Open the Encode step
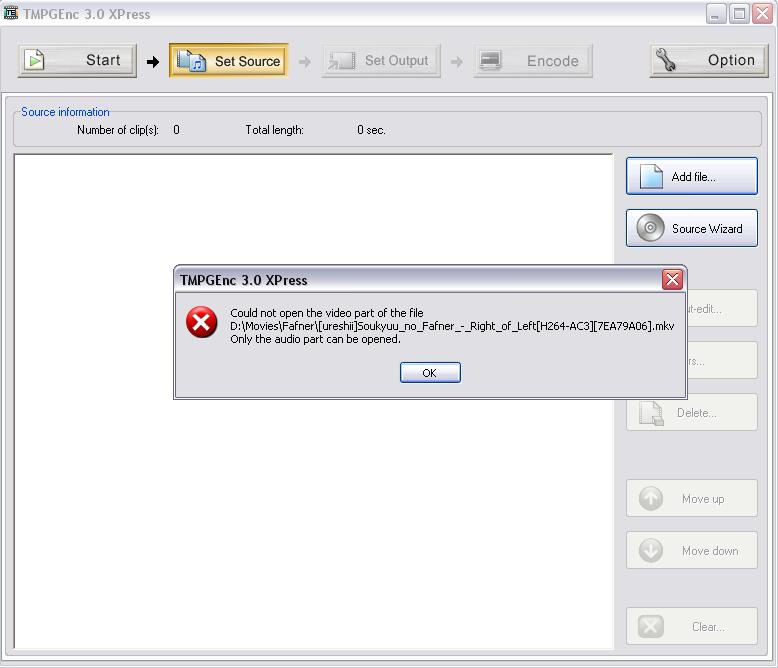The width and height of the screenshot is (778, 668). [x=533, y=61]
